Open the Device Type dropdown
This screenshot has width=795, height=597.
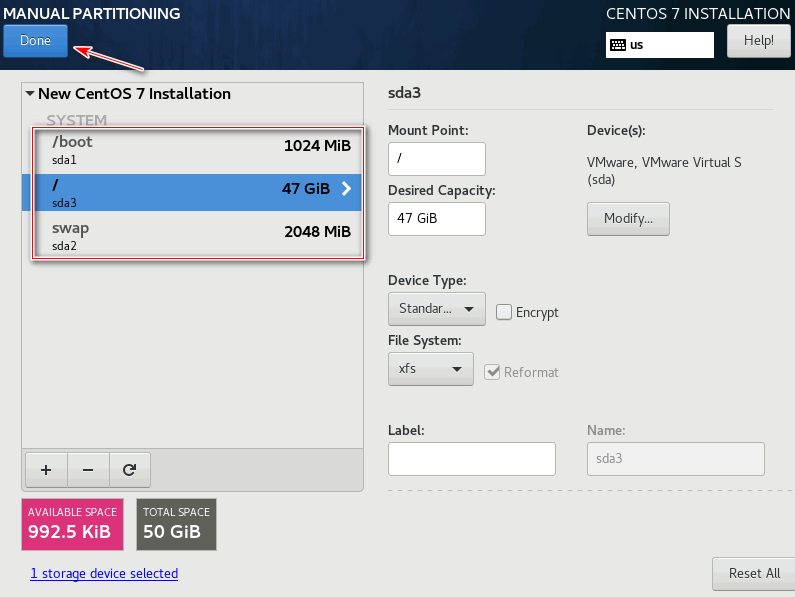tap(437, 309)
